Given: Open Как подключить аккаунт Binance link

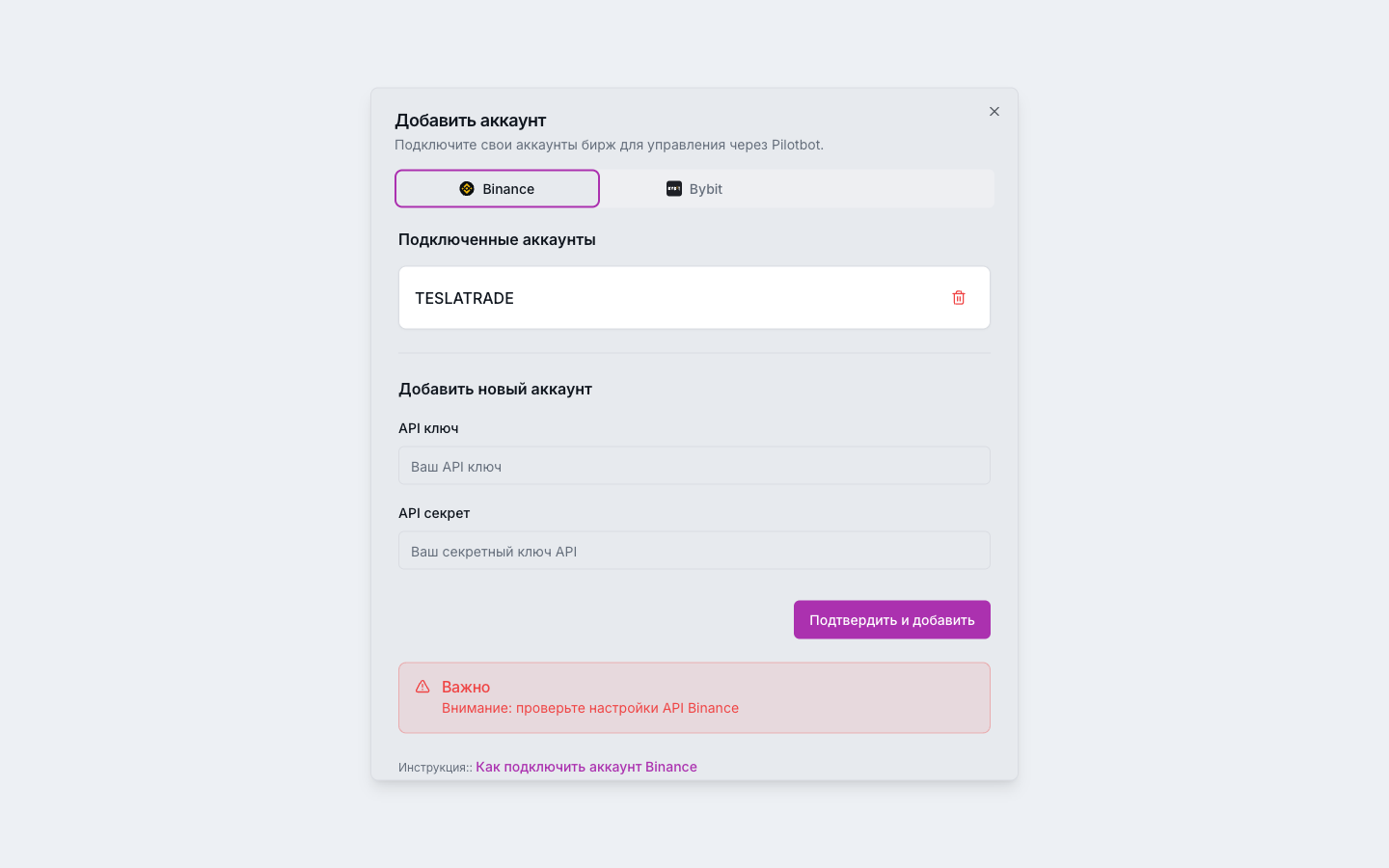Looking at the screenshot, I should 586,767.
